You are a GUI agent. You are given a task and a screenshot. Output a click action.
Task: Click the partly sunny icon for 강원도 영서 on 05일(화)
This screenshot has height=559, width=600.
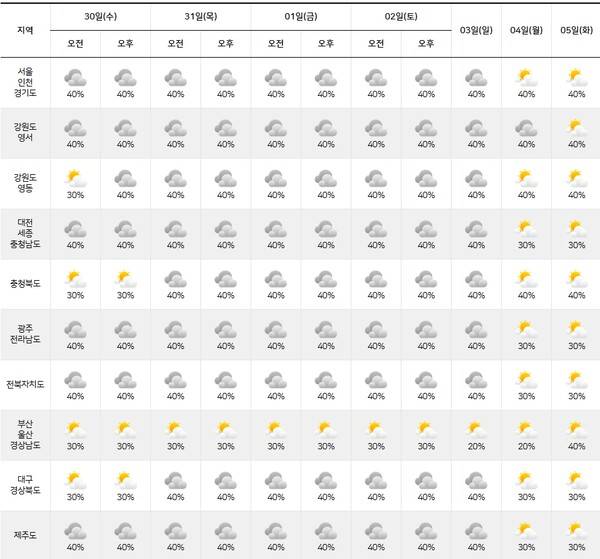(576, 128)
